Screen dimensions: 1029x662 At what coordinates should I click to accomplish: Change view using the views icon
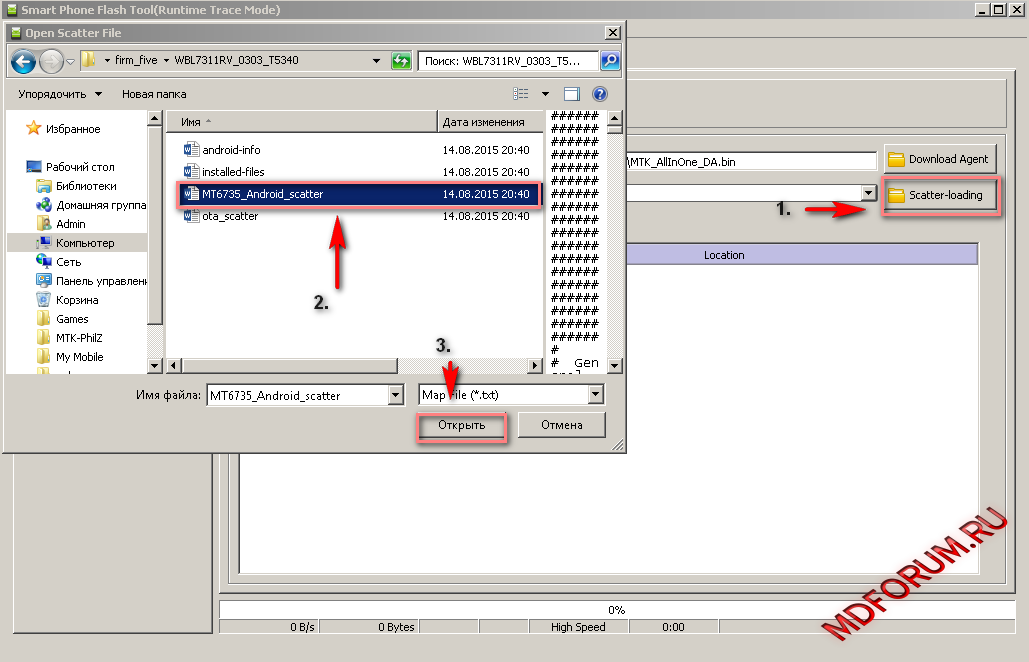coord(521,94)
